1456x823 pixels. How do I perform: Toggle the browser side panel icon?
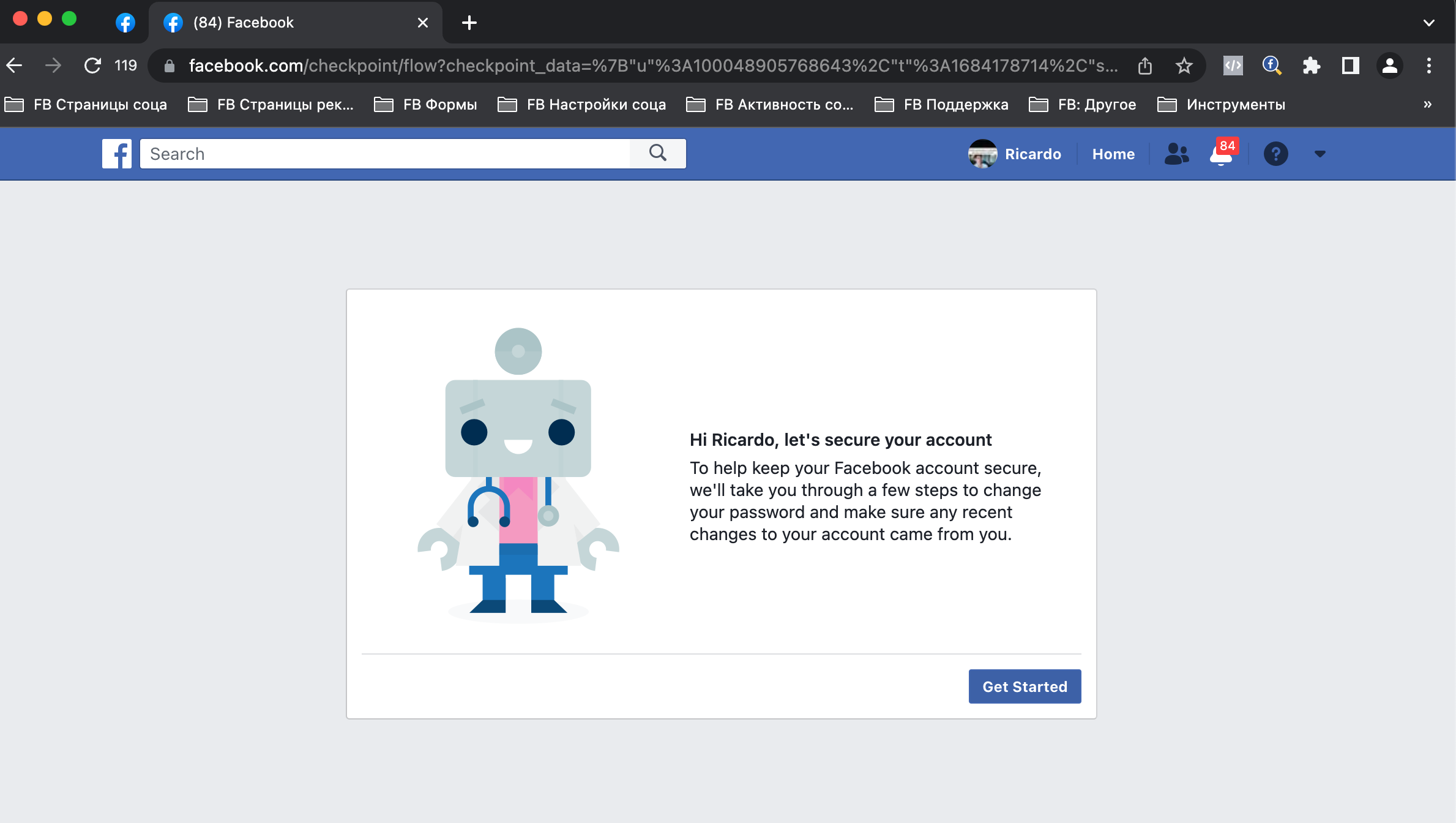(x=1350, y=66)
